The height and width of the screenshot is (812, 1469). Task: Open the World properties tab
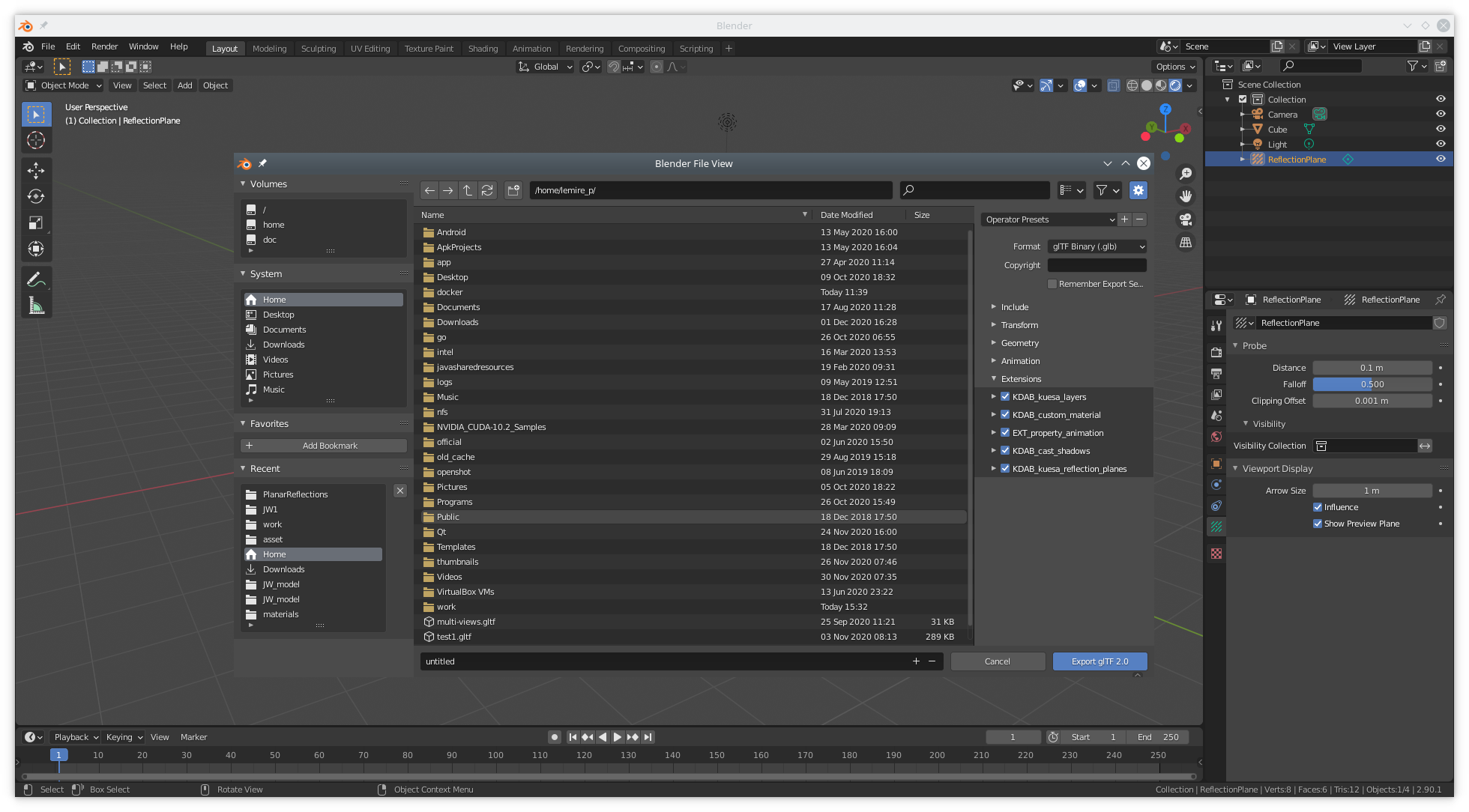click(1216, 437)
